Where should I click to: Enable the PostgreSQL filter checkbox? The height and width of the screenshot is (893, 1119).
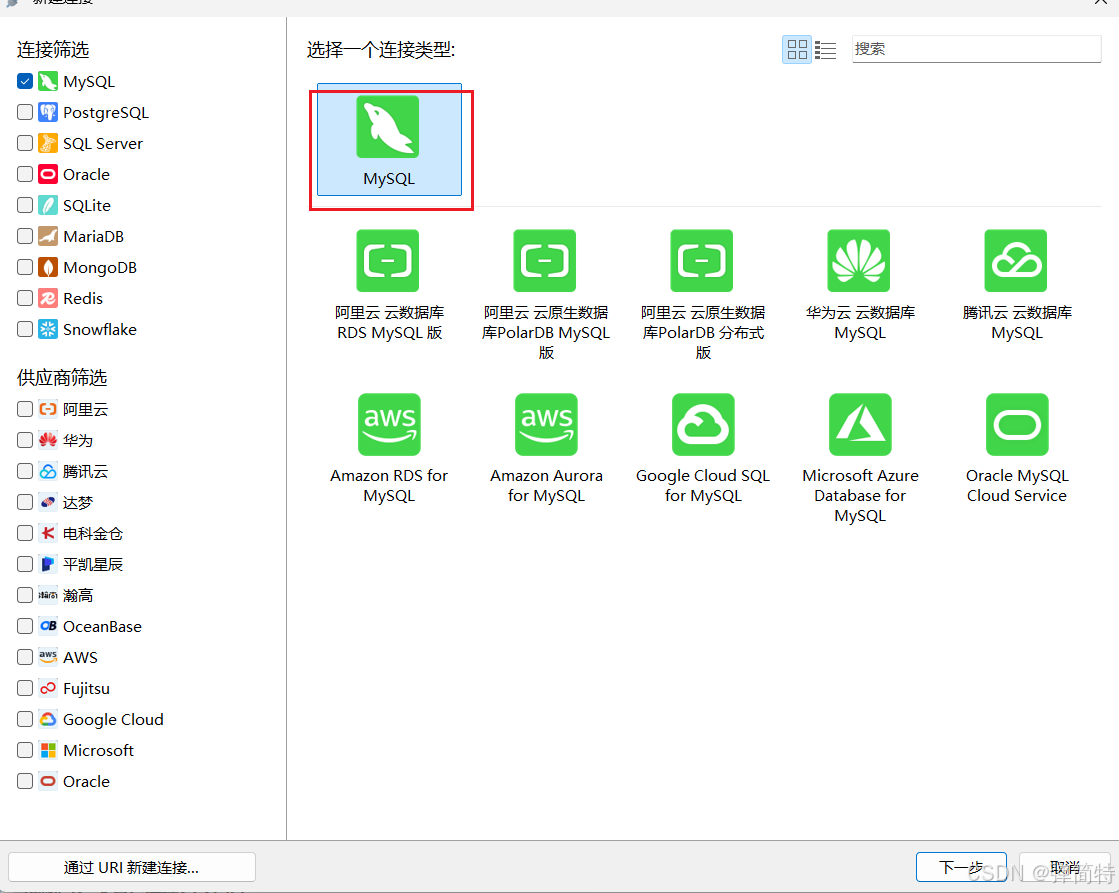click(25, 112)
